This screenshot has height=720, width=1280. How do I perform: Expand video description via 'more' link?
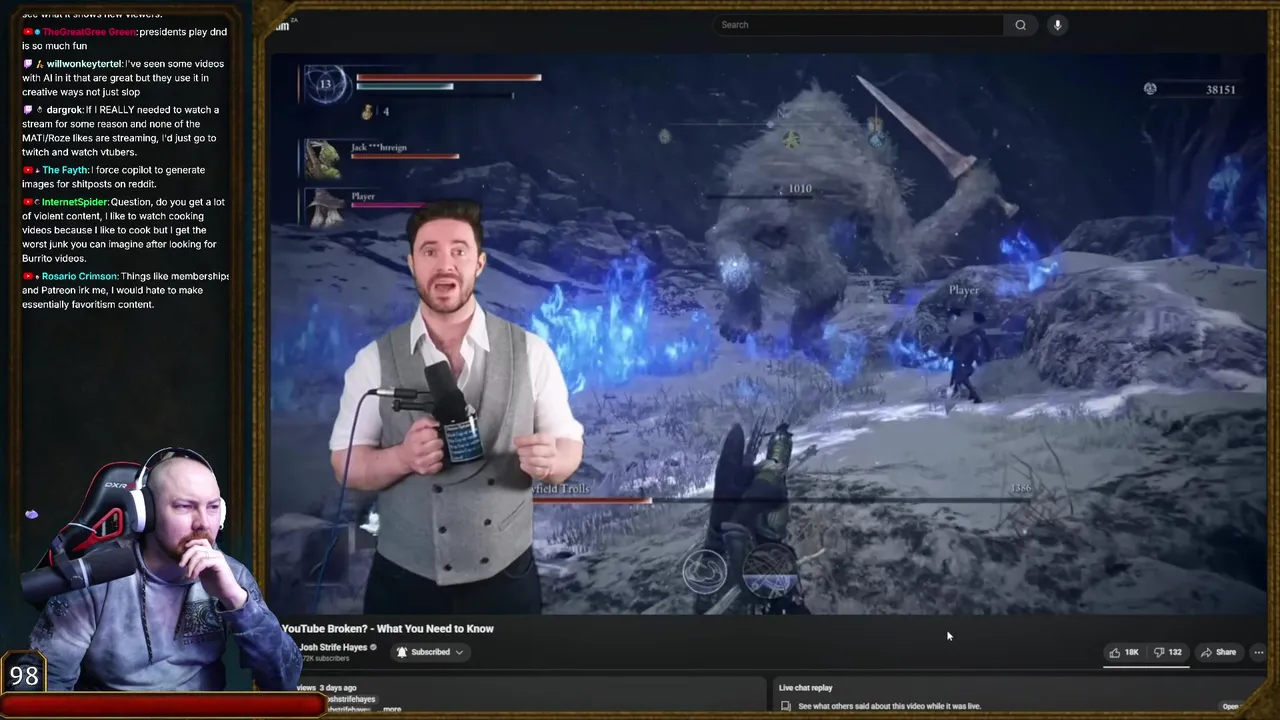point(392,709)
